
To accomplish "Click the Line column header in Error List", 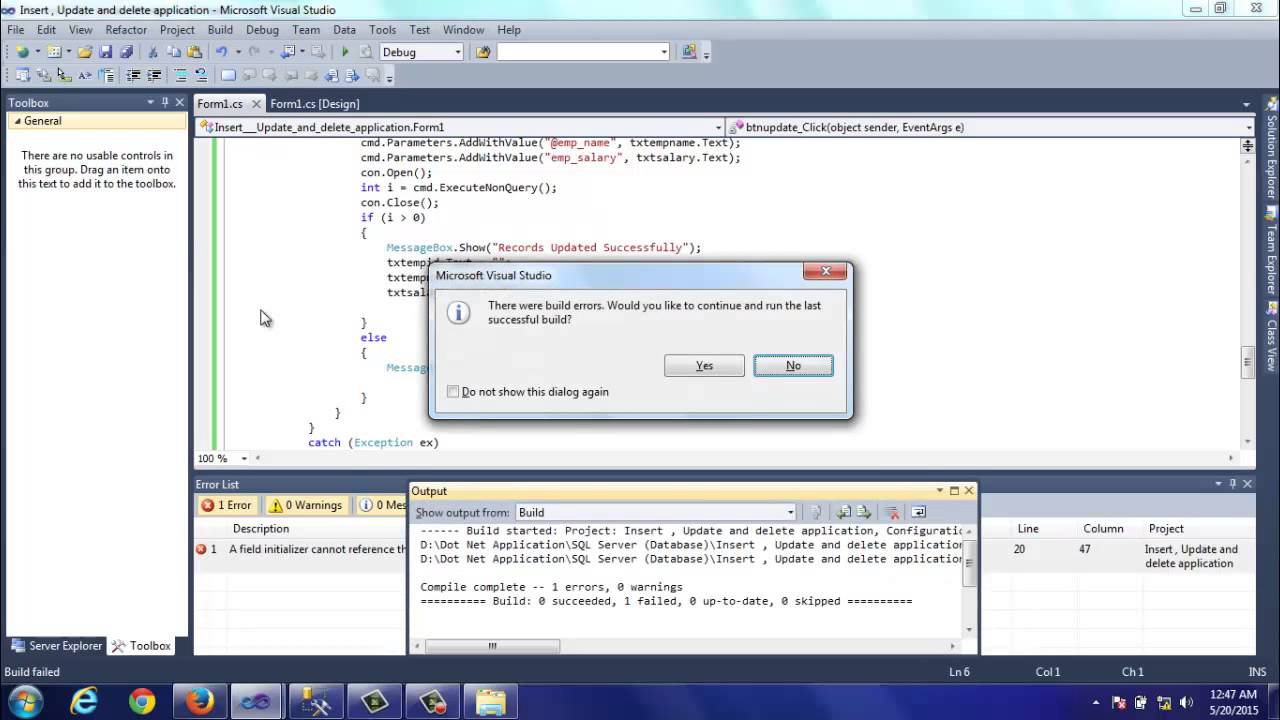I will [x=1028, y=528].
